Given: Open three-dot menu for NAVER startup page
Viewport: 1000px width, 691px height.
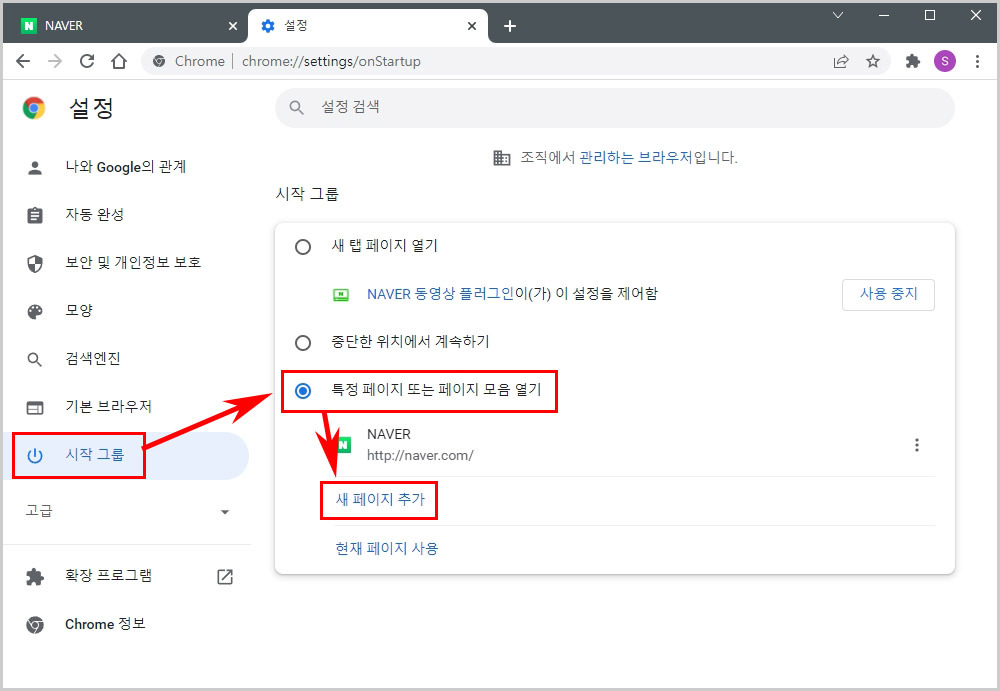Looking at the screenshot, I should click(x=916, y=445).
